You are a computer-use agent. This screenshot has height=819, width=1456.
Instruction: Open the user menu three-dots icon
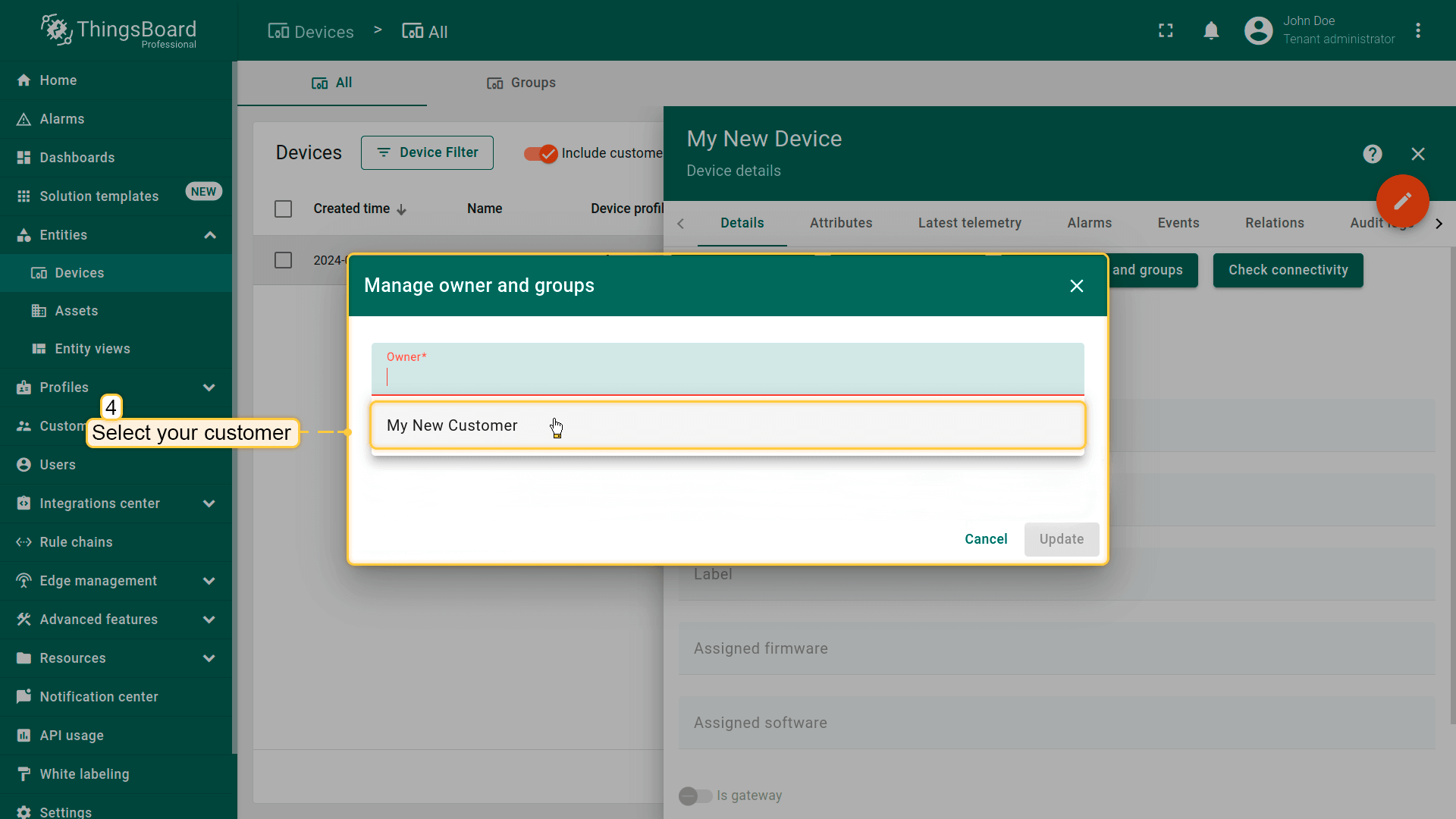(x=1417, y=31)
